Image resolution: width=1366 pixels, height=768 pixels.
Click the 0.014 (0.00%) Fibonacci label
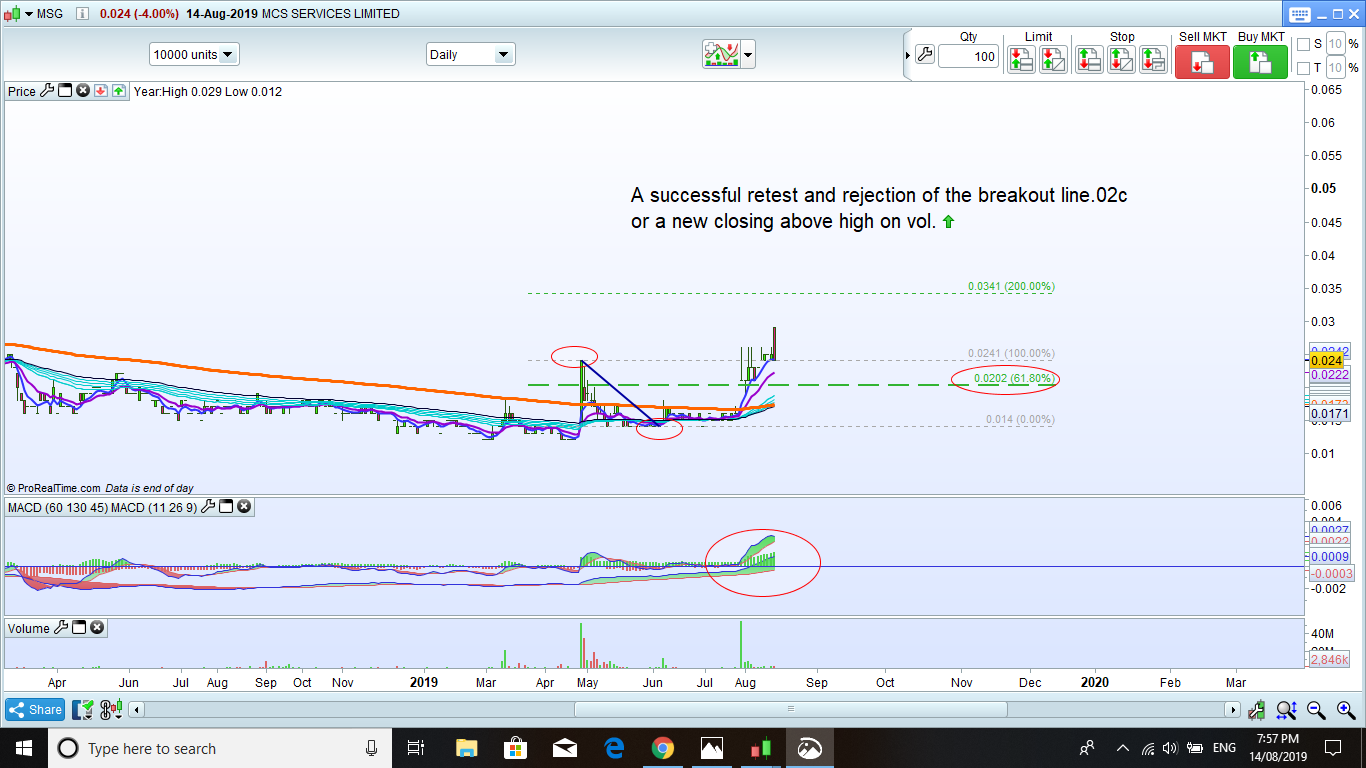click(x=1020, y=420)
